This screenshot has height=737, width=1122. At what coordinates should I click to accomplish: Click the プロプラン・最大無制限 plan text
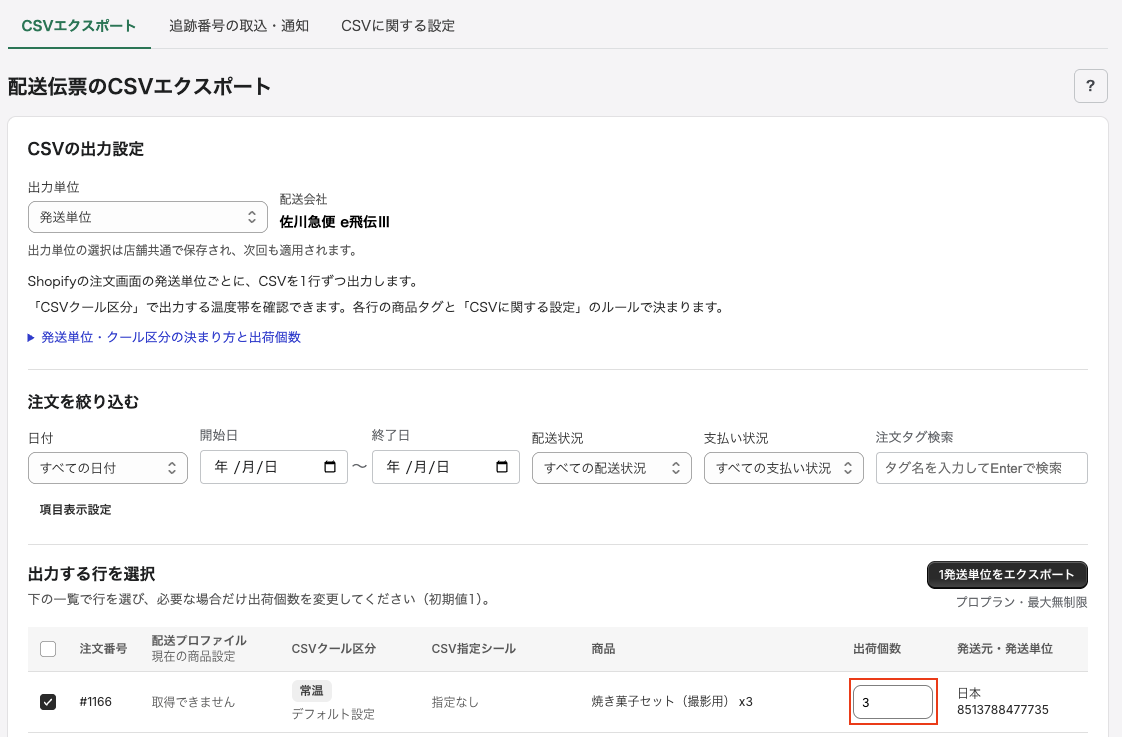coord(1021,602)
